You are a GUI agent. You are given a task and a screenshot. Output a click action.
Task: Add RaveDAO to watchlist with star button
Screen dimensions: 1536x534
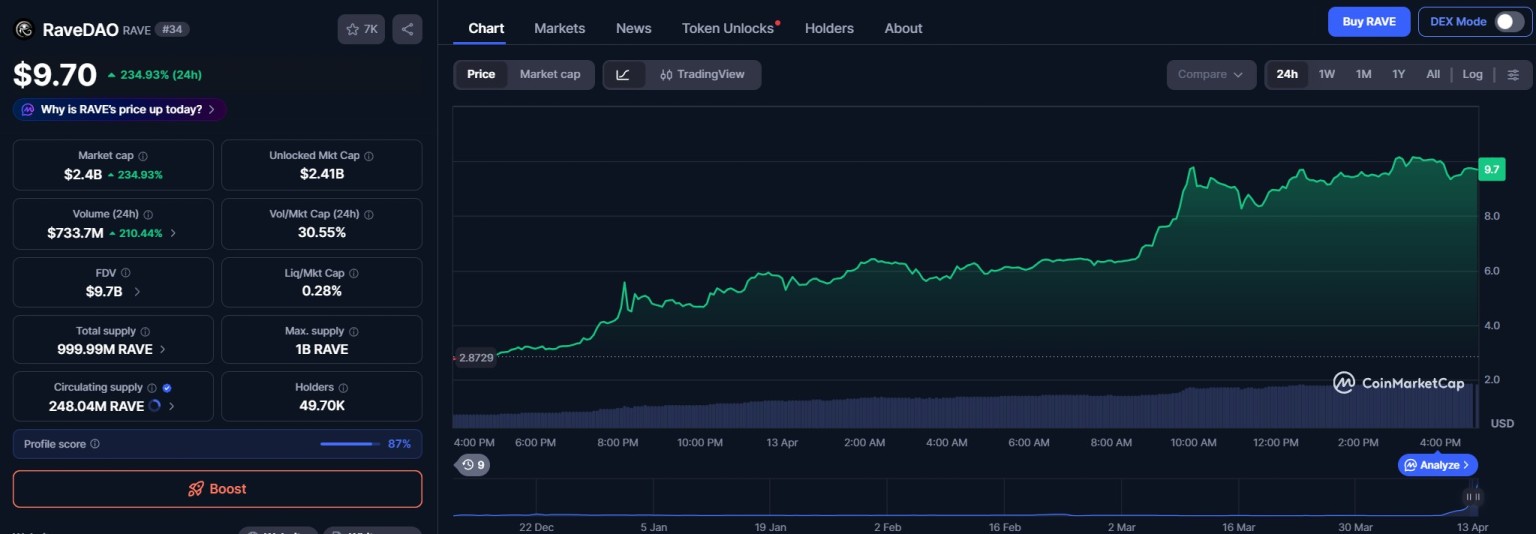[x=361, y=29]
